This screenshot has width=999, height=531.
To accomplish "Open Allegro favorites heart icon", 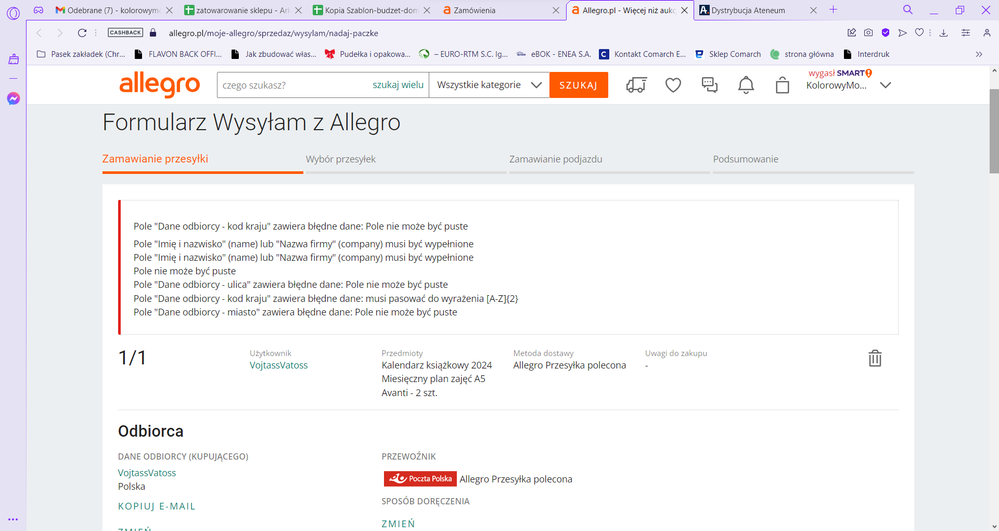I will point(673,85).
